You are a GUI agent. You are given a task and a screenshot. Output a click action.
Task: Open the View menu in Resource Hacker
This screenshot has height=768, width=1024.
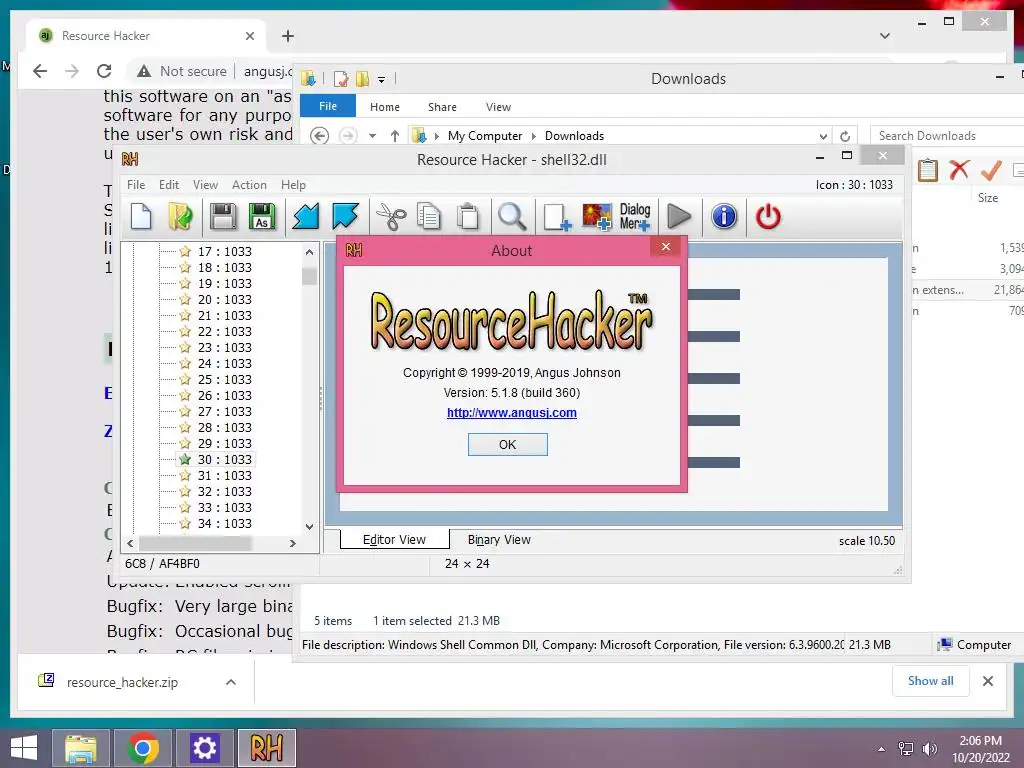click(x=205, y=185)
